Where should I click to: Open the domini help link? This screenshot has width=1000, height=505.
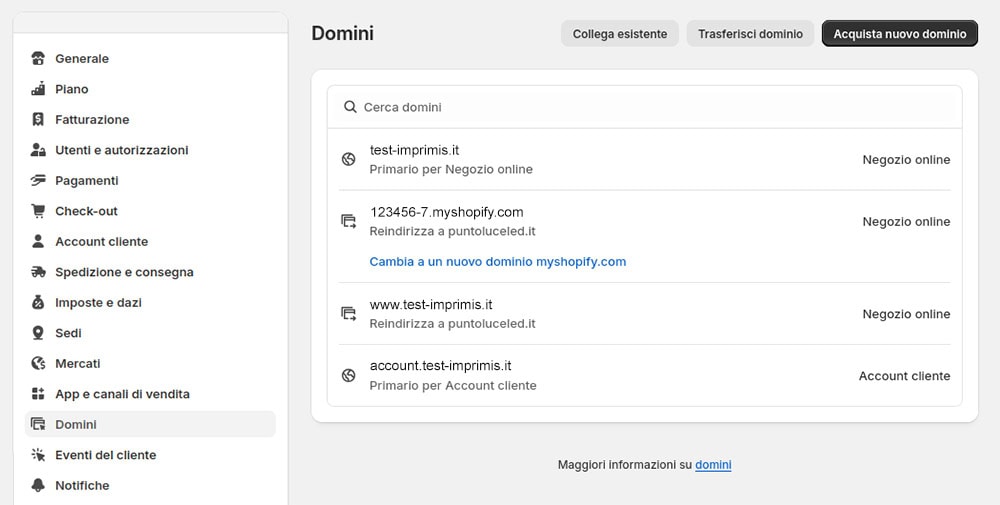tap(713, 465)
